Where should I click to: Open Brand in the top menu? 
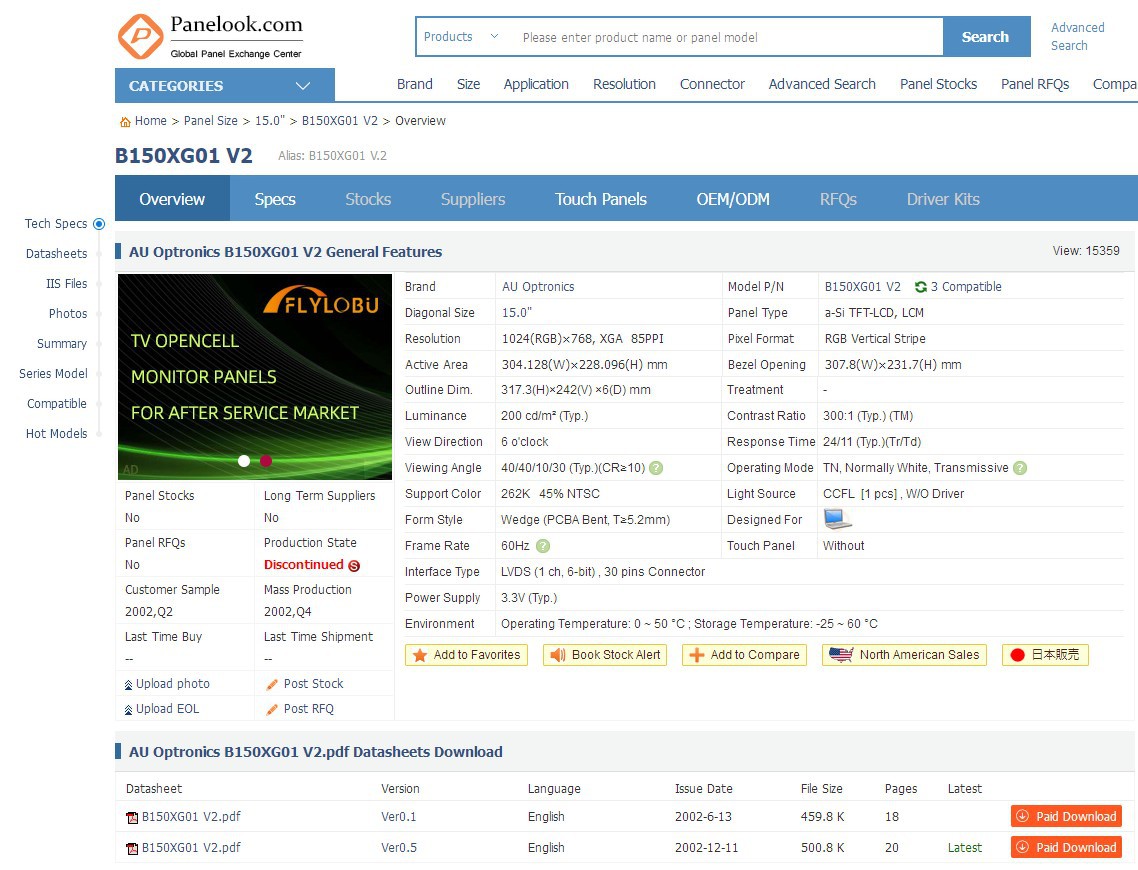(x=414, y=84)
